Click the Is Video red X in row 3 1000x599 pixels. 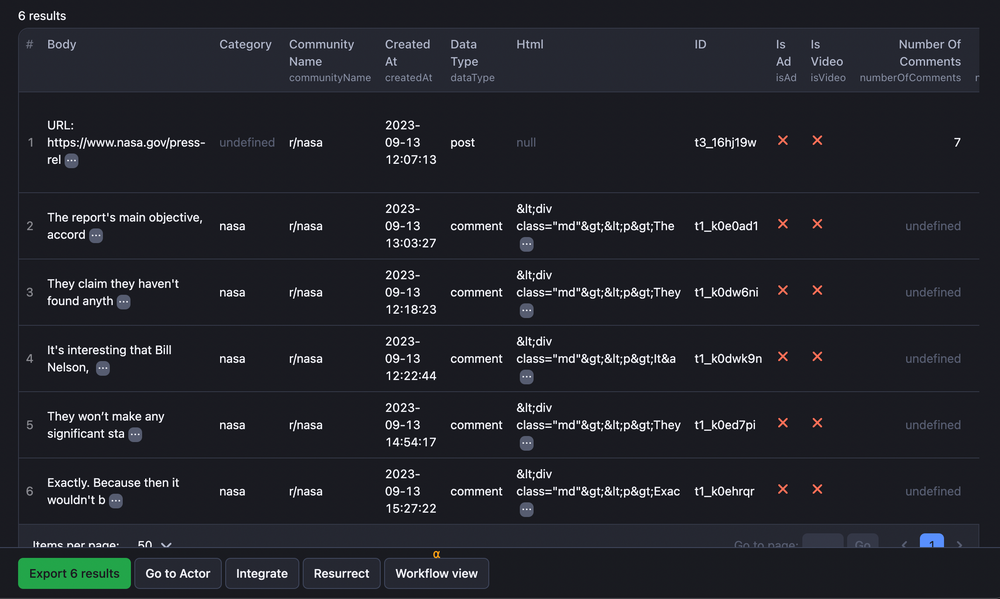tap(817, 291)
